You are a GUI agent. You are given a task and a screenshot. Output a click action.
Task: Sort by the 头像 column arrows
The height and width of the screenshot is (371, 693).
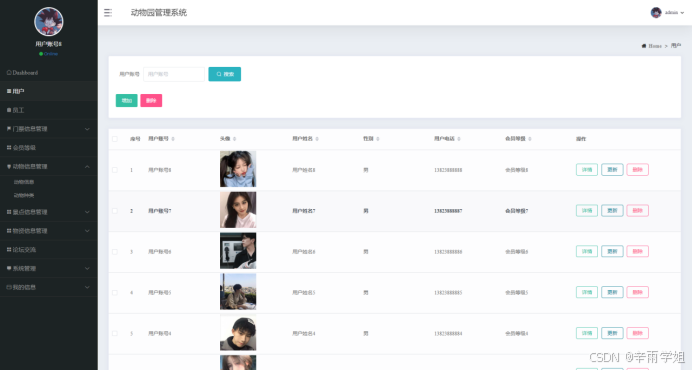(x=234, y=139)
